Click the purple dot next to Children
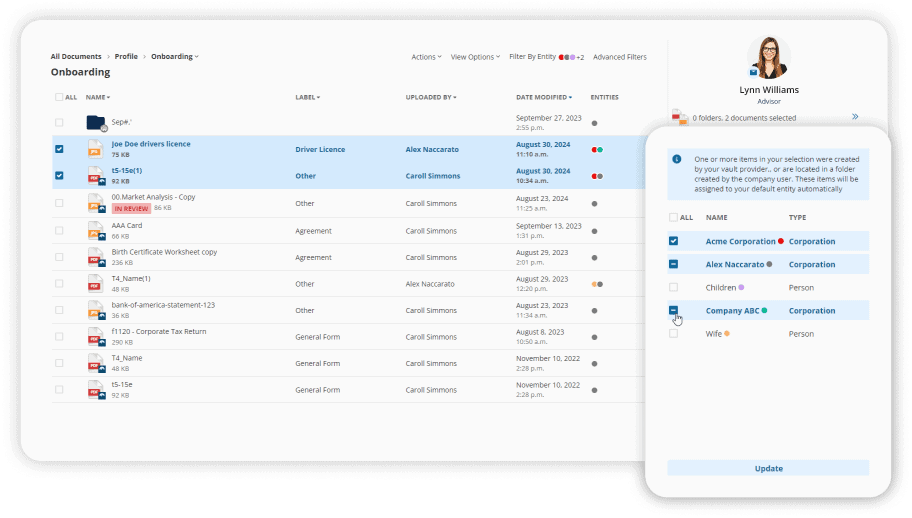Viewport: 912px width, 518px height. (x=741, y=287)
